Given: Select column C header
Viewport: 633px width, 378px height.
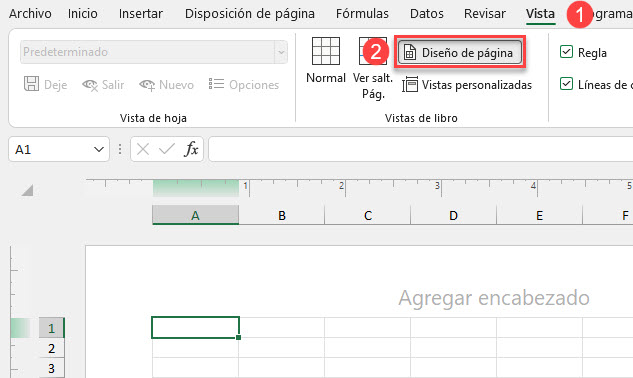Looking at the screenshot, I should click(368, 215).
